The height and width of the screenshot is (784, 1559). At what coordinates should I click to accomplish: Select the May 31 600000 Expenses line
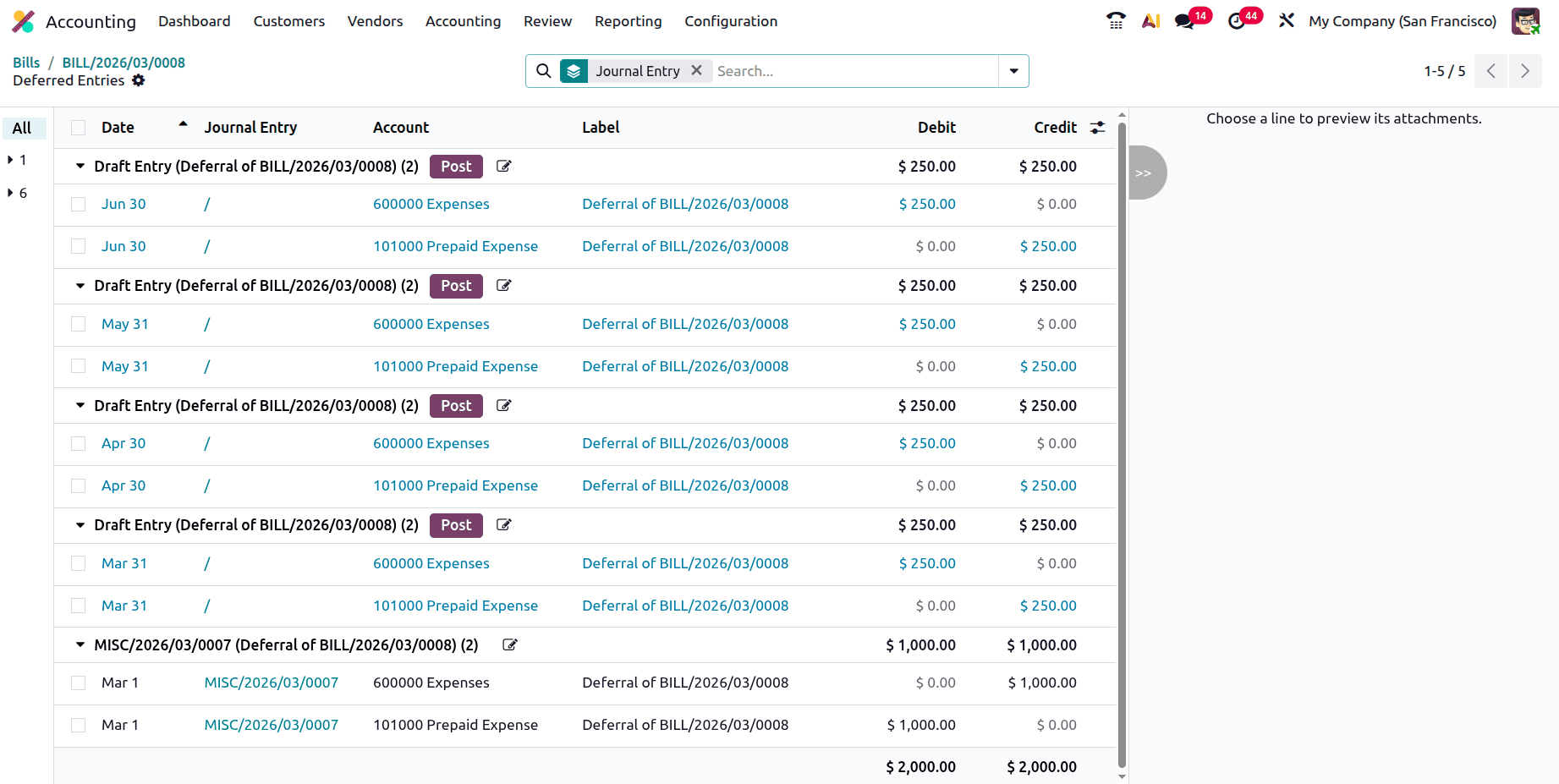pyautogui.click(x=79, y=325)
